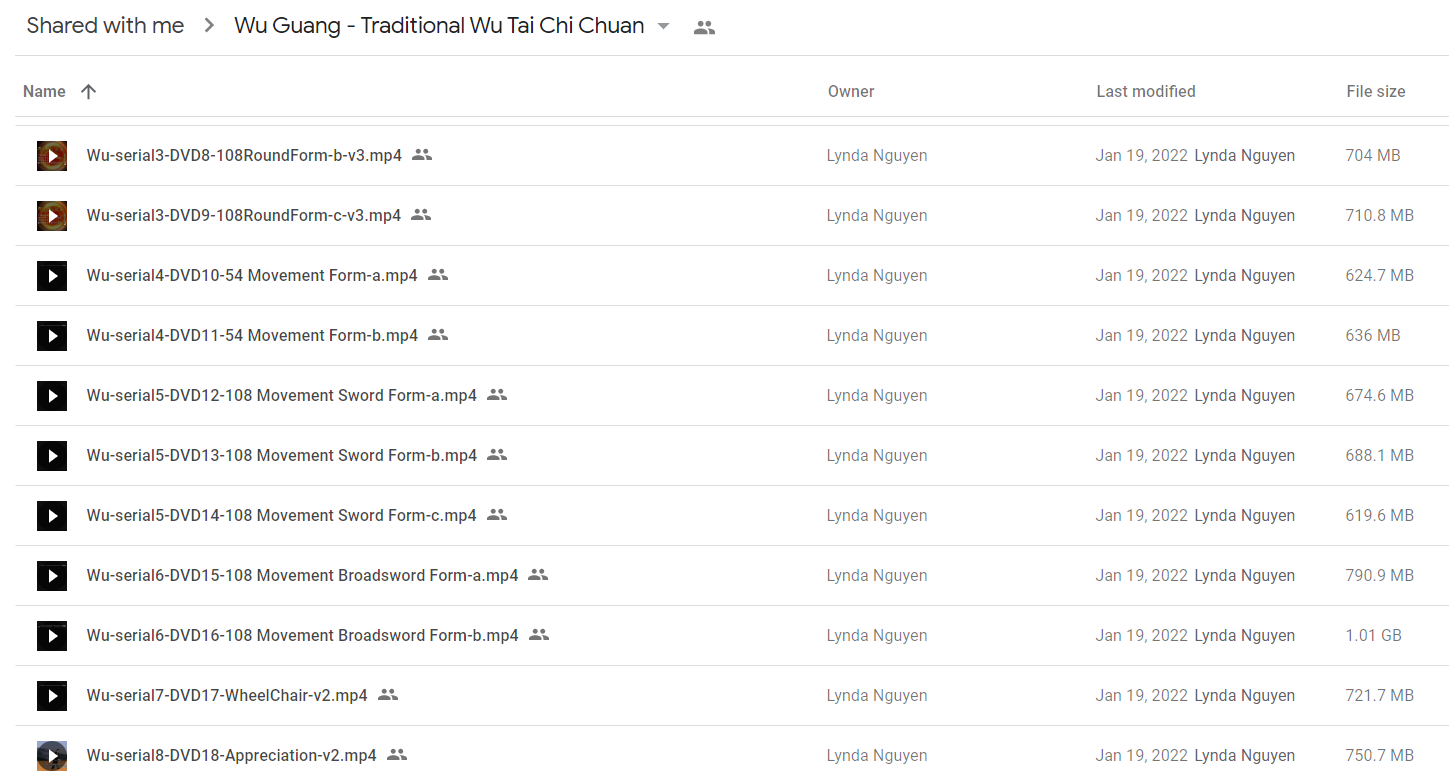Click breadcrumb chevron separator arrow
Viewport: 1449px width, 779px height.
pos(209,26)
